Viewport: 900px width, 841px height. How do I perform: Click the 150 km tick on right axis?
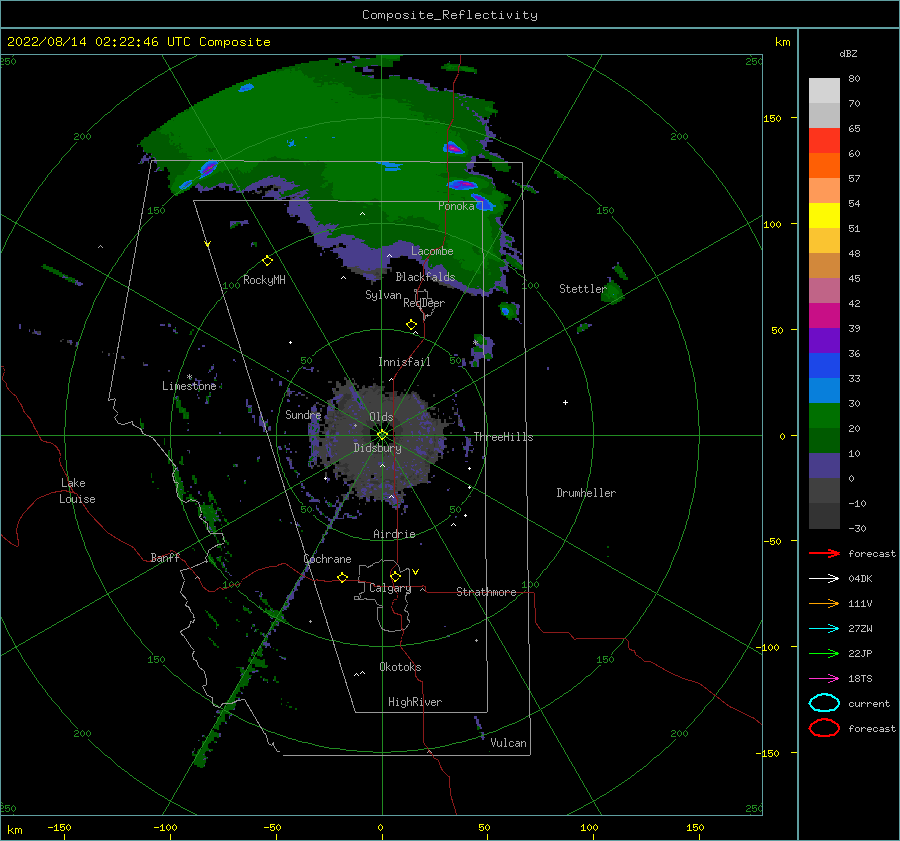pyautogui.click(x=772, y=118)
